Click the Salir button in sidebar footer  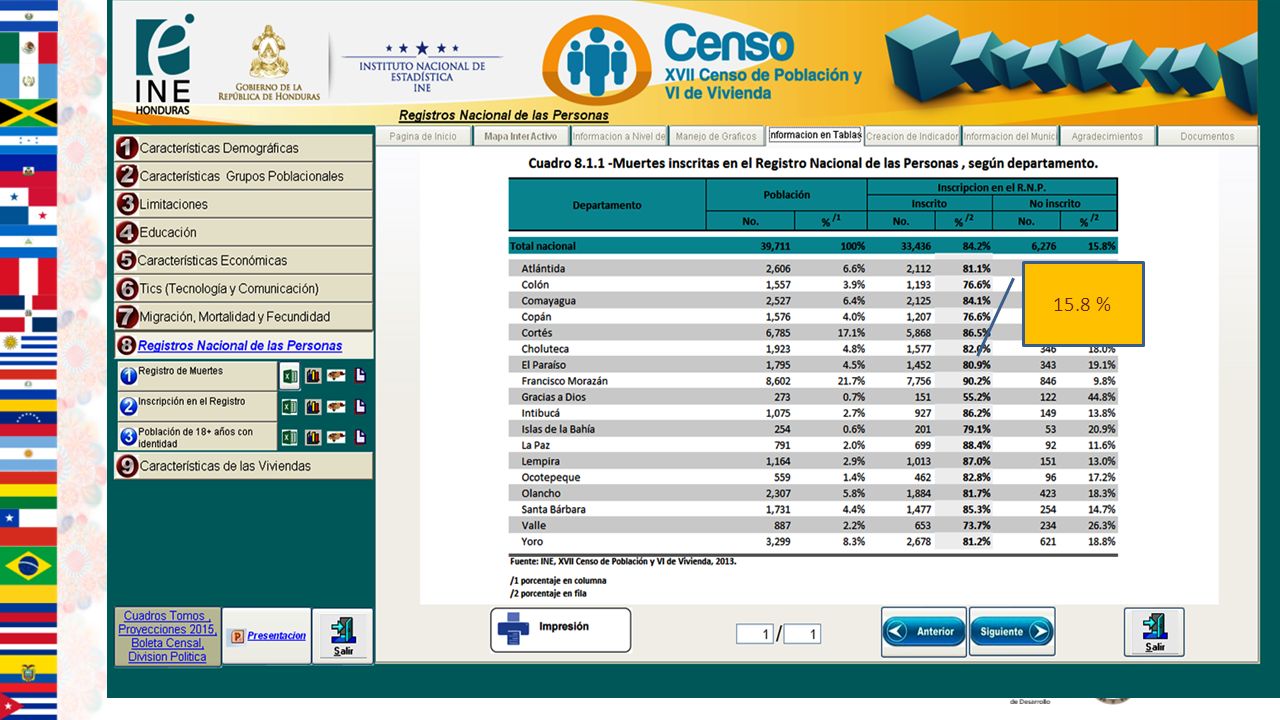click(342, 636)
